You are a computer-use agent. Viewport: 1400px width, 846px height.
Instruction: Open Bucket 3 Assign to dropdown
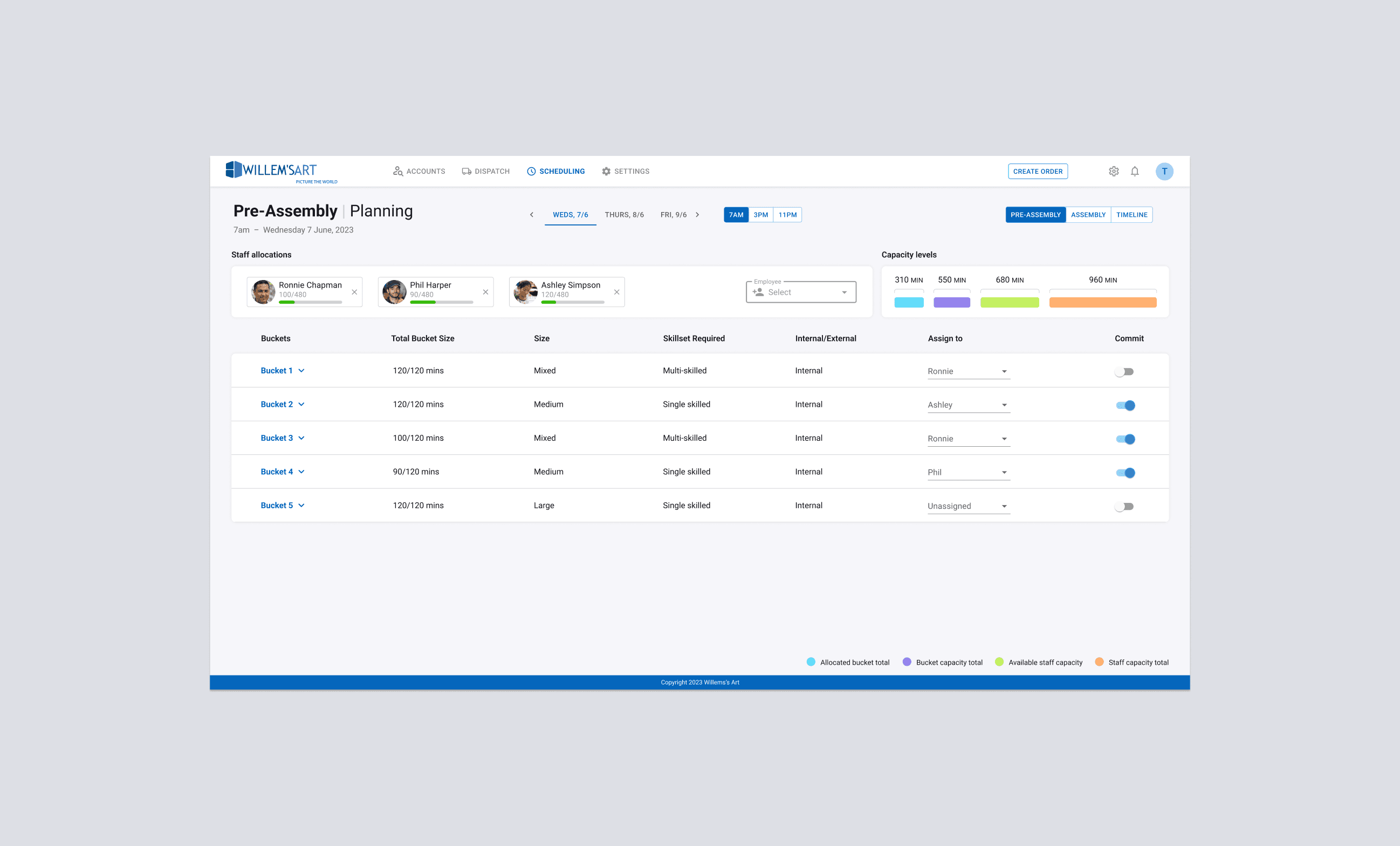pos(969,438)
